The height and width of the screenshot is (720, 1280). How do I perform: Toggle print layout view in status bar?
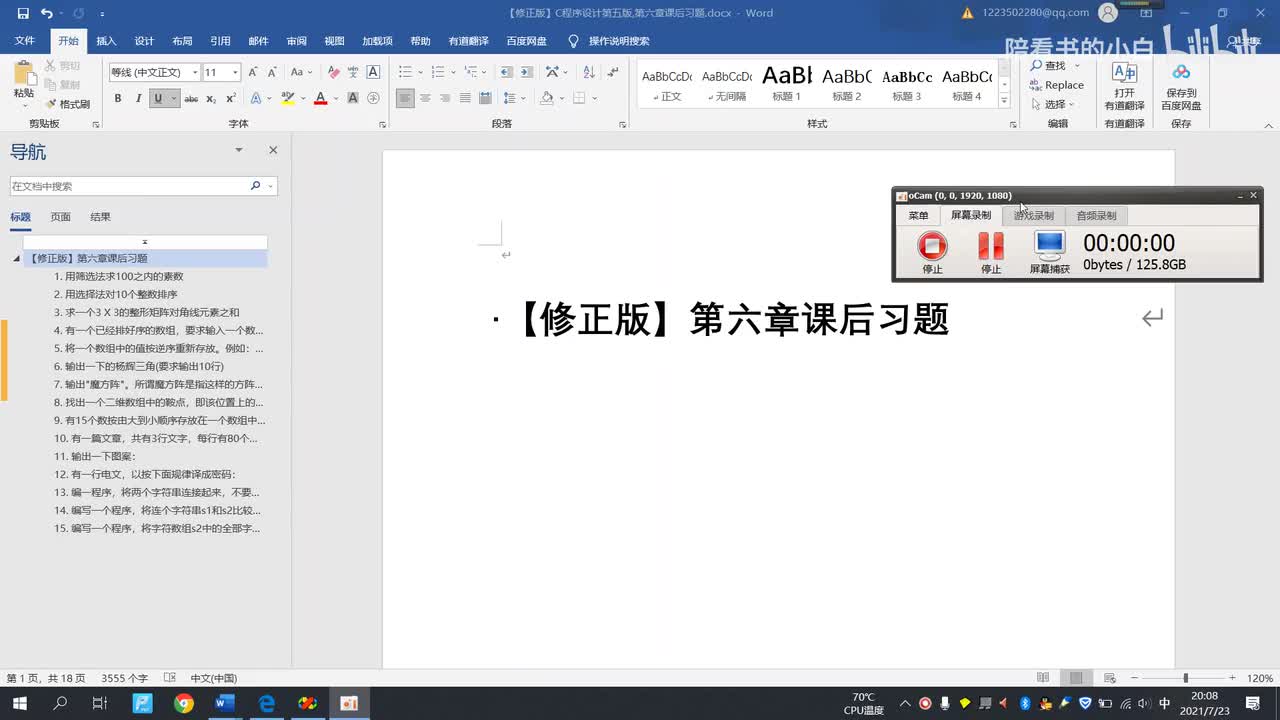(1075, 678)
